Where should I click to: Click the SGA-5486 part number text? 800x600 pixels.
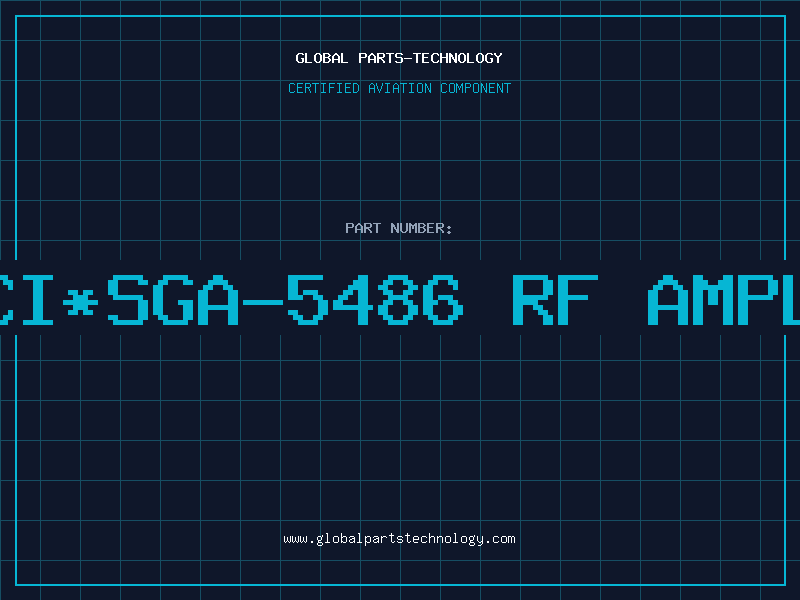[285, 300]
